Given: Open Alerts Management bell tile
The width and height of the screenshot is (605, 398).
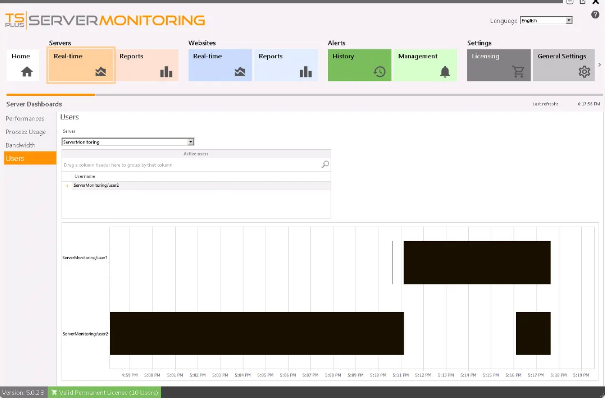Looking at the screenshot, I should click(426, 65).
